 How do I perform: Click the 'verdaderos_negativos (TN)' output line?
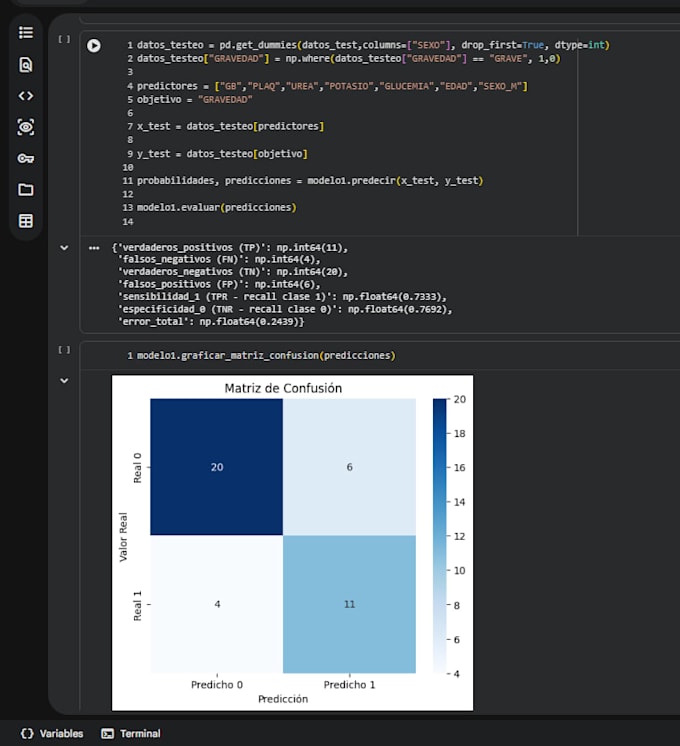(233, 272)
